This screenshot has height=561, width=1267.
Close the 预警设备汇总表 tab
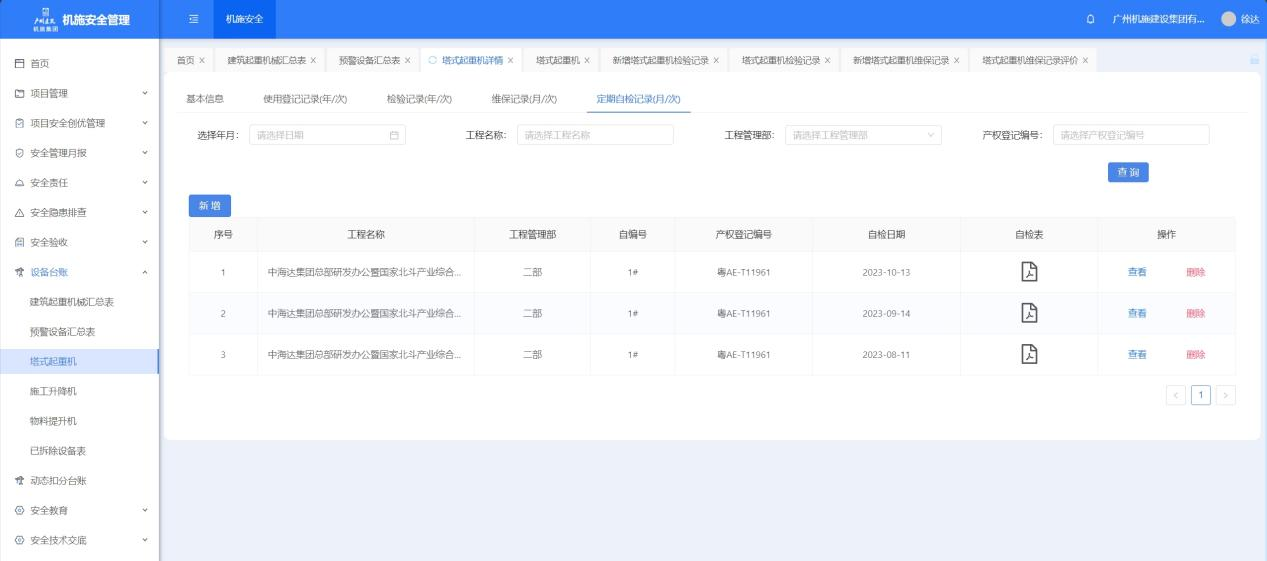point(408,60)
